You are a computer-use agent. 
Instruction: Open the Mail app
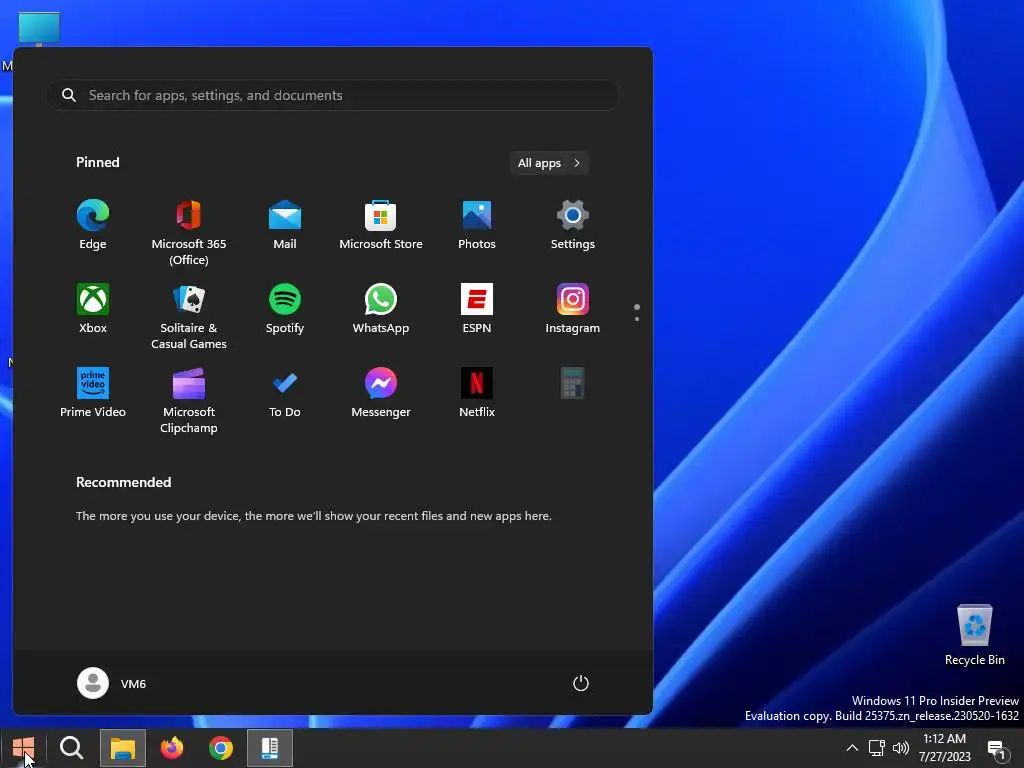(285, 225)
